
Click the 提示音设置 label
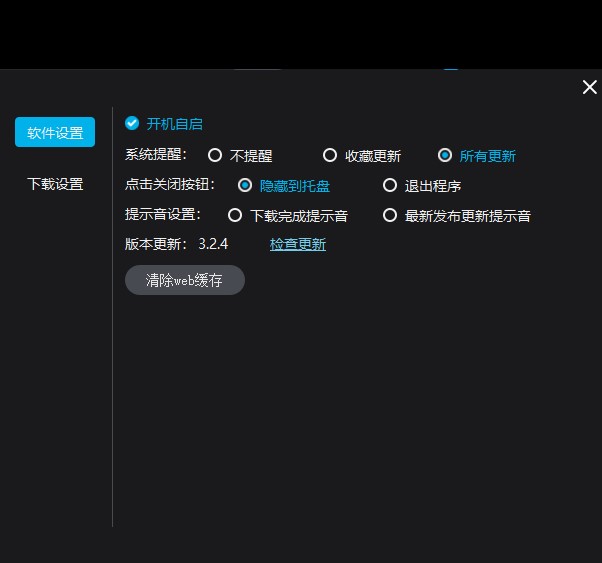163,215
